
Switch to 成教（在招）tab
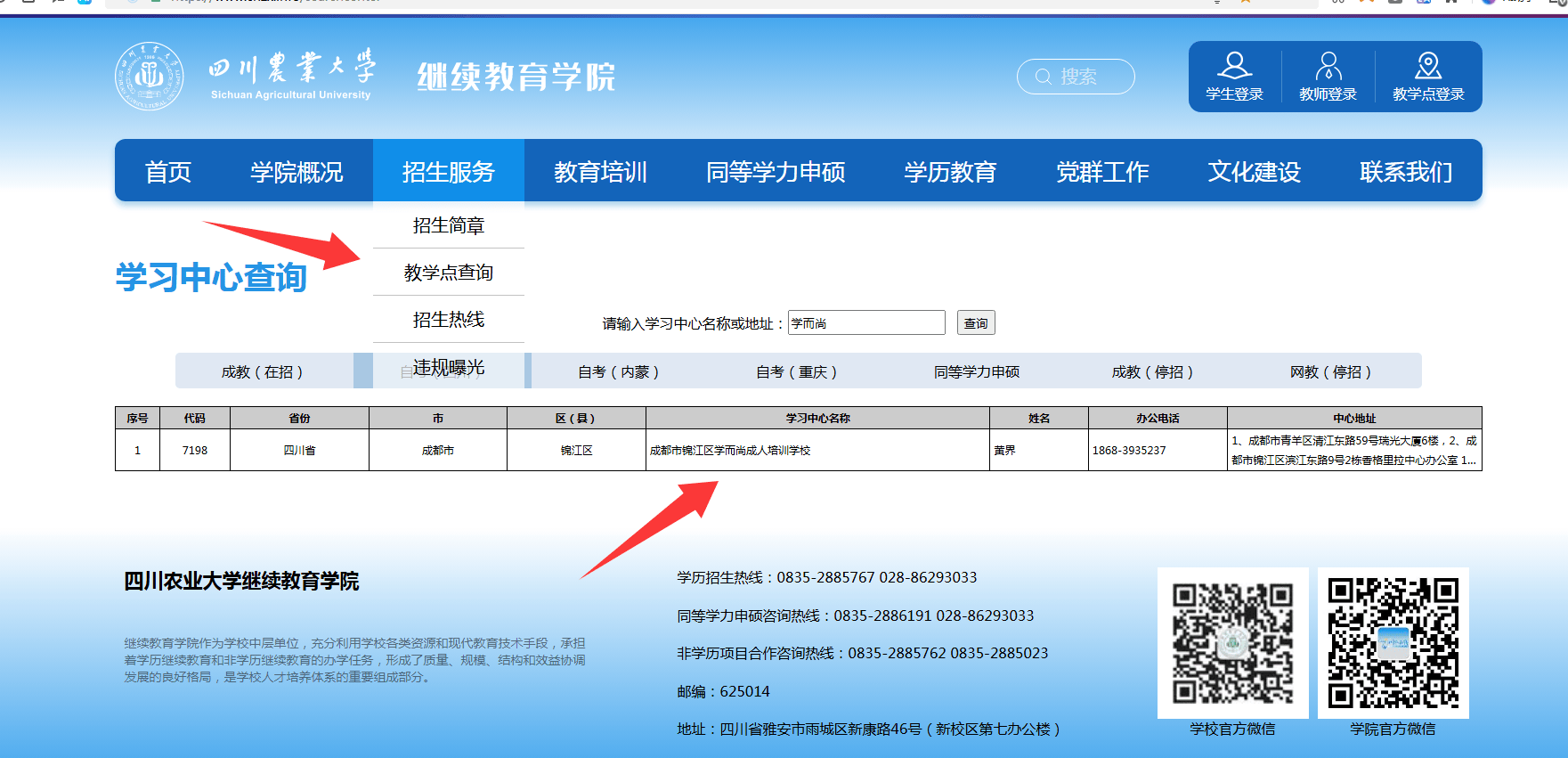tap(263, 371)
